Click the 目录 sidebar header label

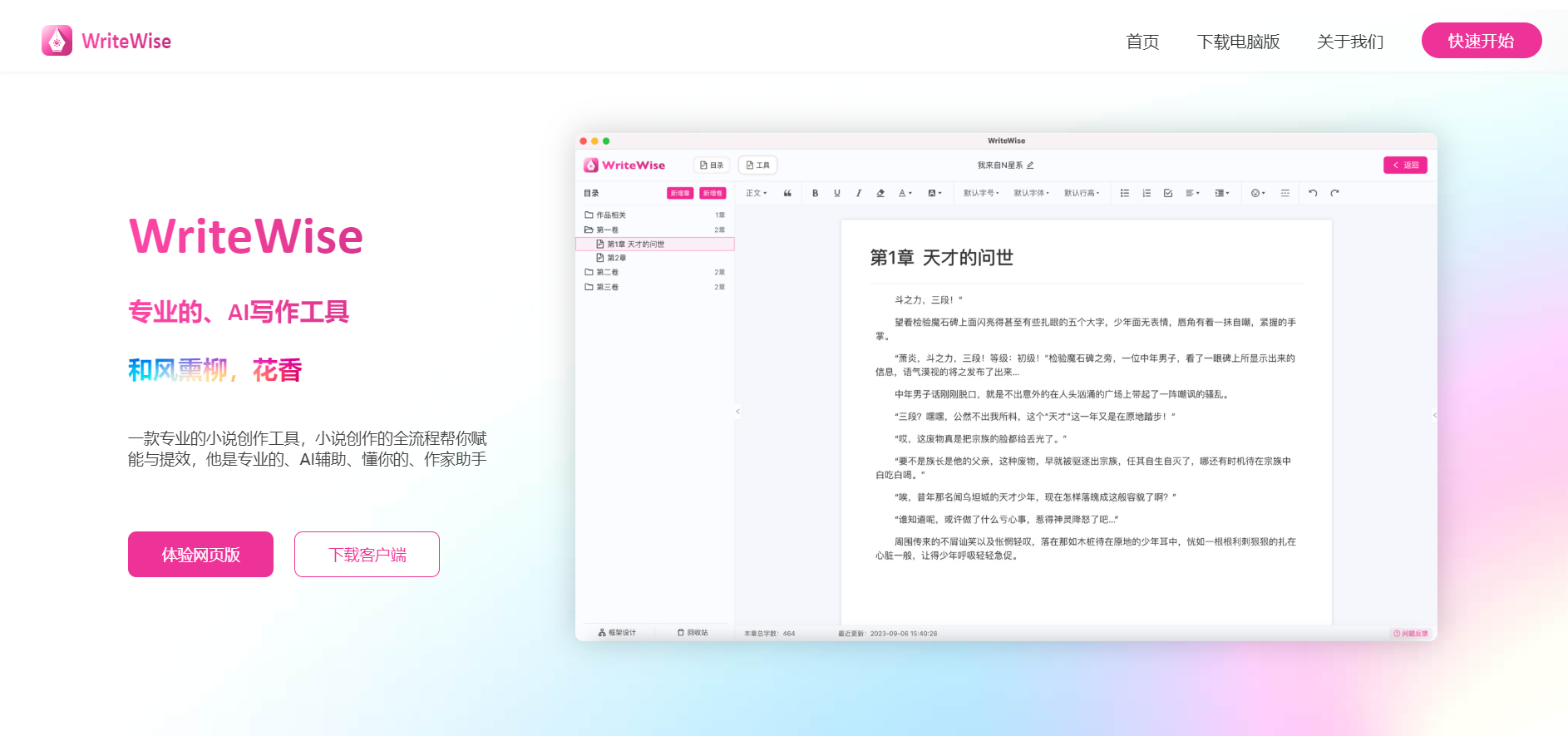click(591, 193)
